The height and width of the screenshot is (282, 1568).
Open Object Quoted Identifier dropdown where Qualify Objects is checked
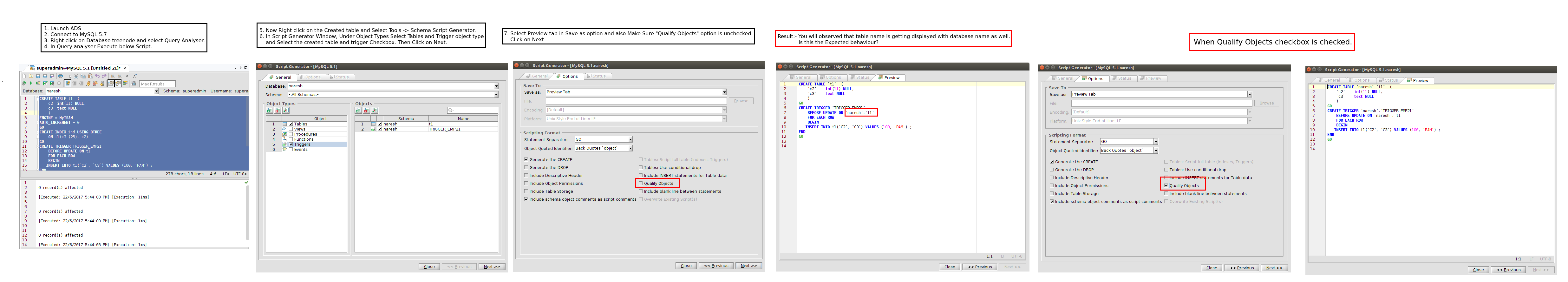pyautogui.click(x=1155, y=151)
